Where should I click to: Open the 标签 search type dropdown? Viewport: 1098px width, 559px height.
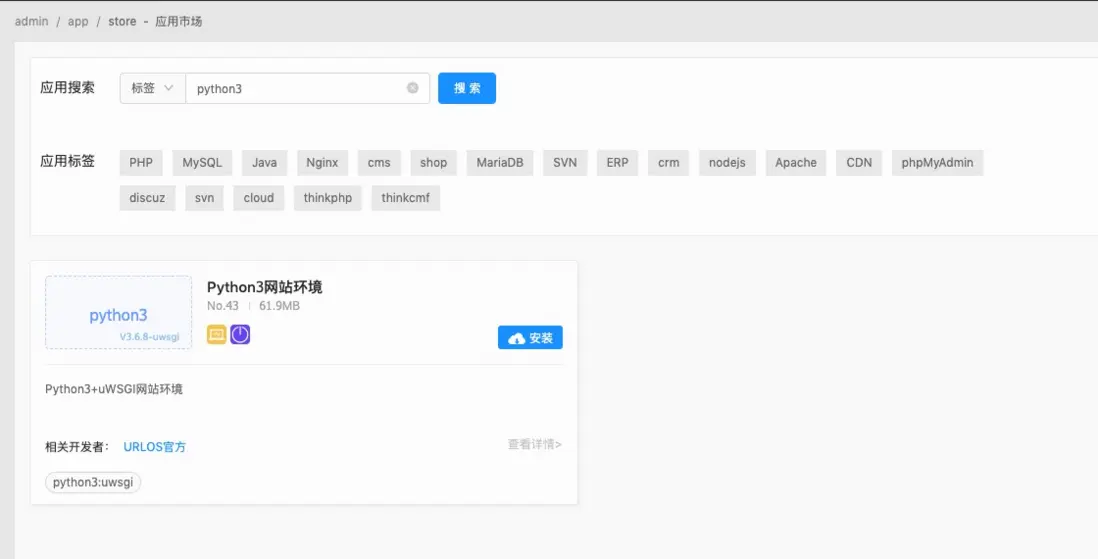tap(152, 88)
